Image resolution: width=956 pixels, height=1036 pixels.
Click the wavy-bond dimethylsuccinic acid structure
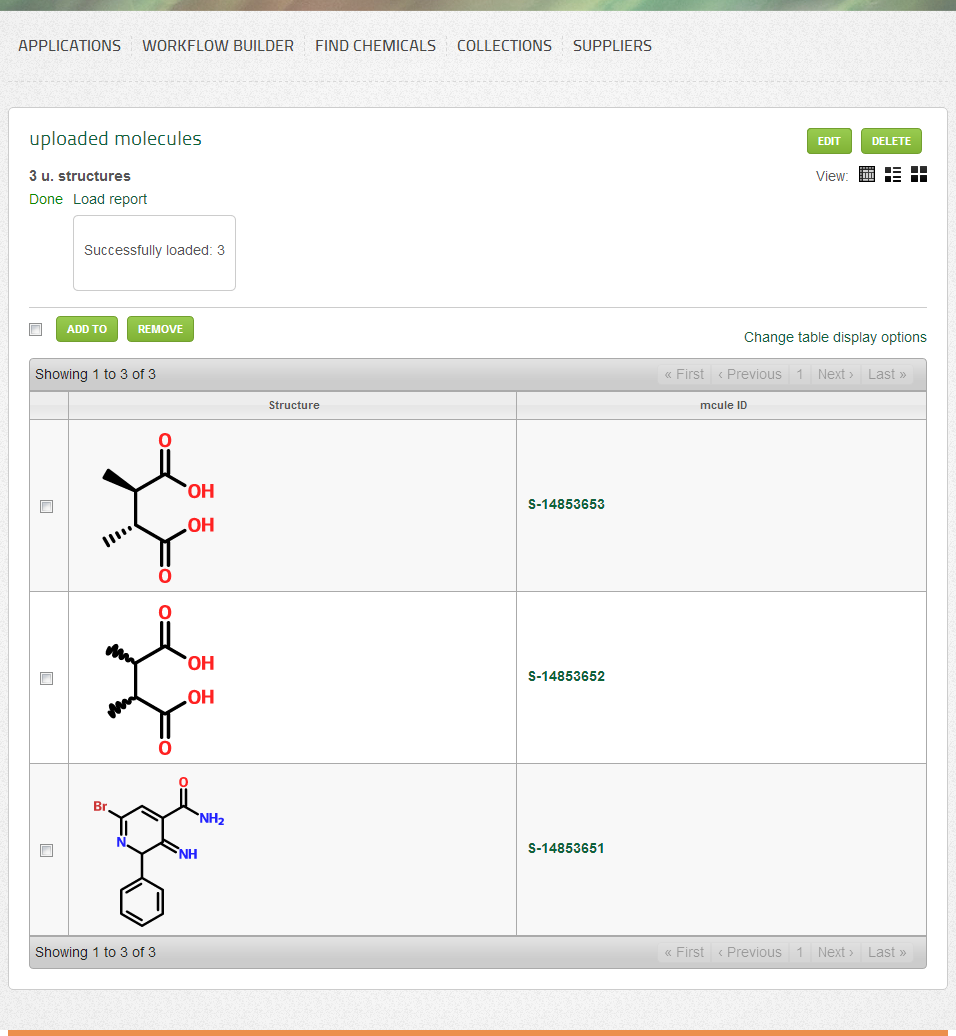[160, 679]
